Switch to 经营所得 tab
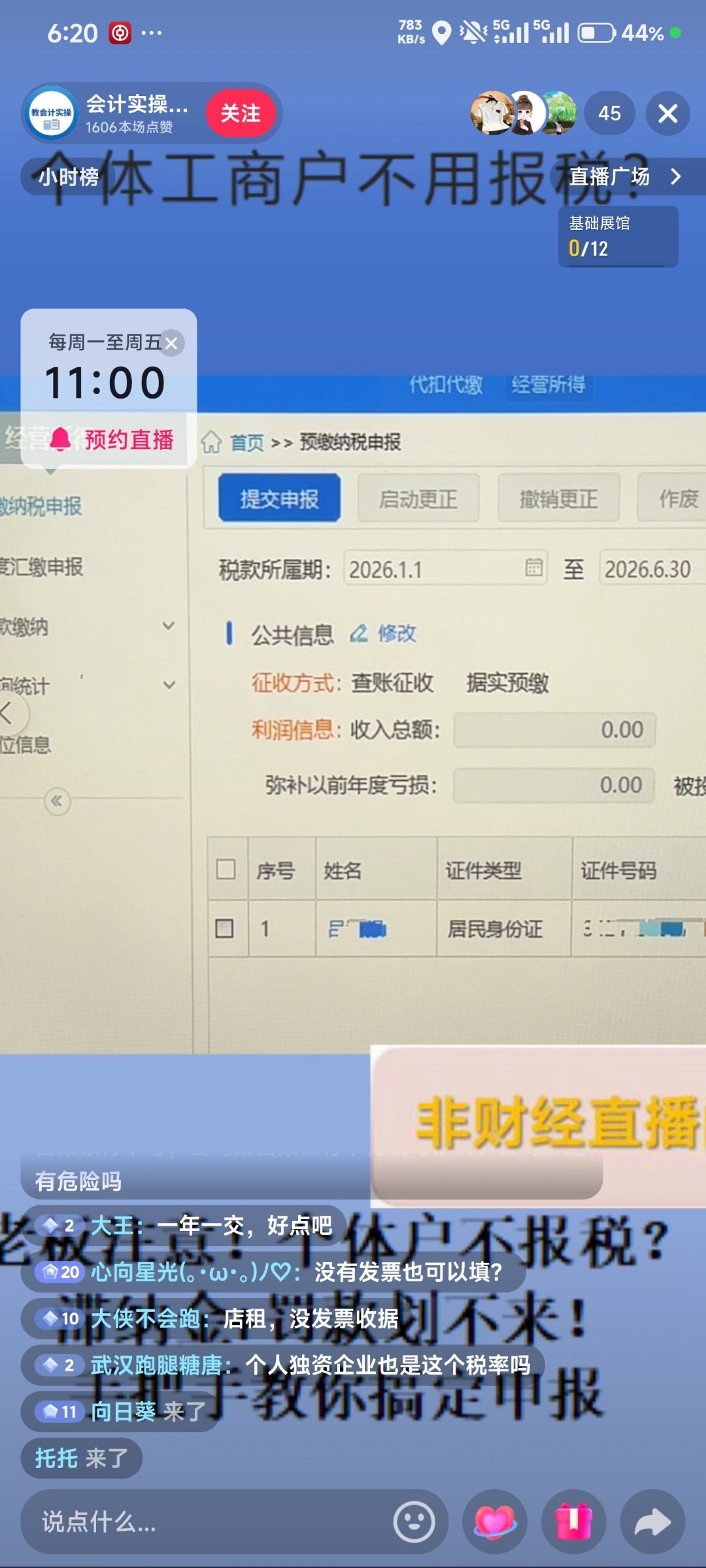 (x=548, y=385)
